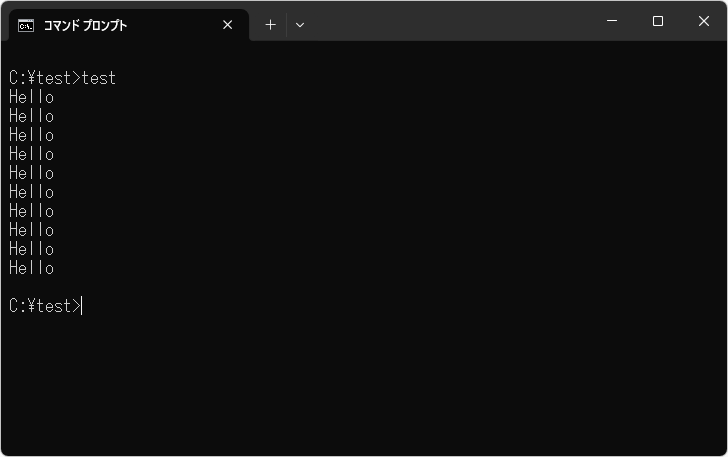Minimize the terminal window
Image resolution: width=728 pixels, height=457 pixels.
click(612, 21)
